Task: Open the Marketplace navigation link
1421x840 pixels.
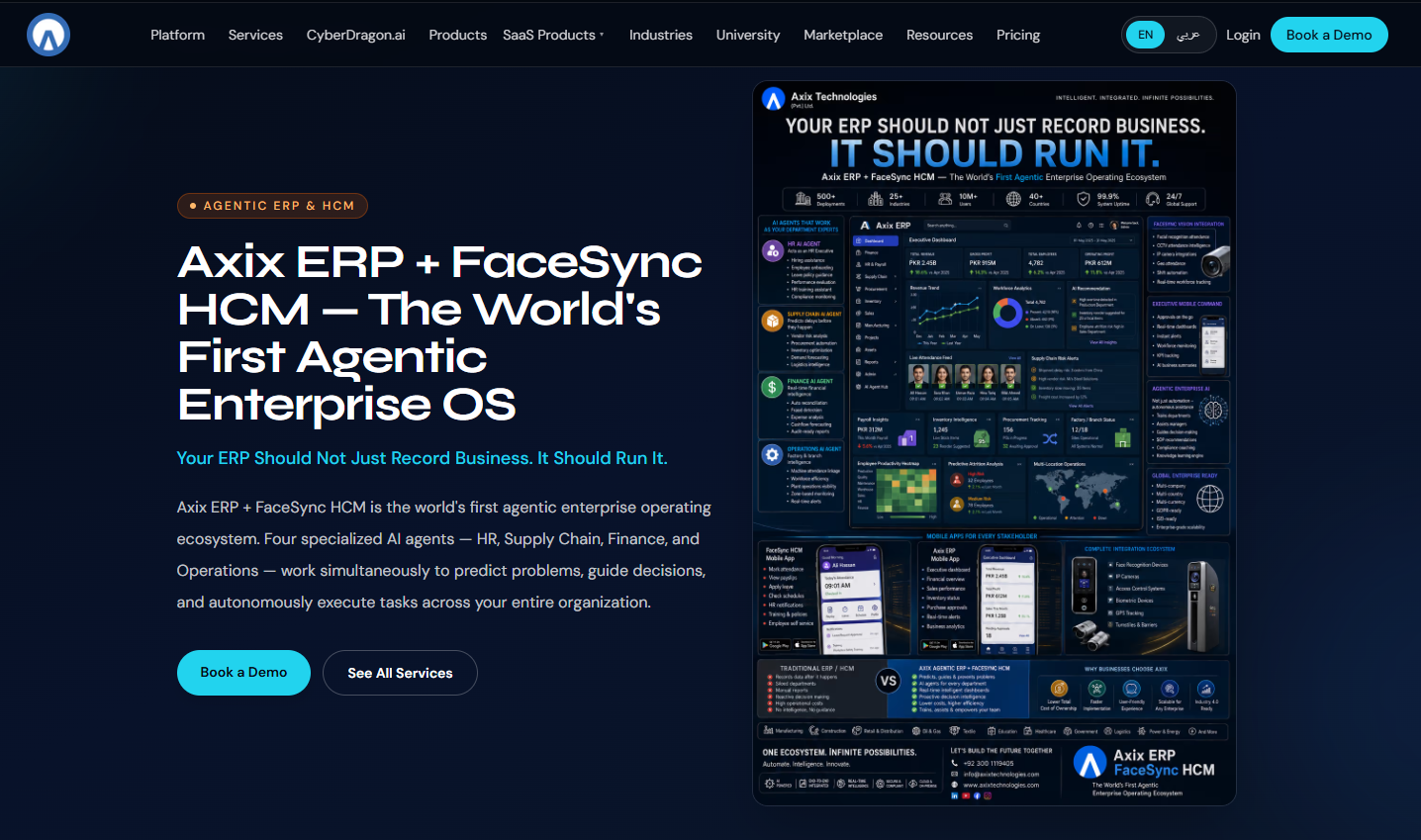Action: click(843, 35)
